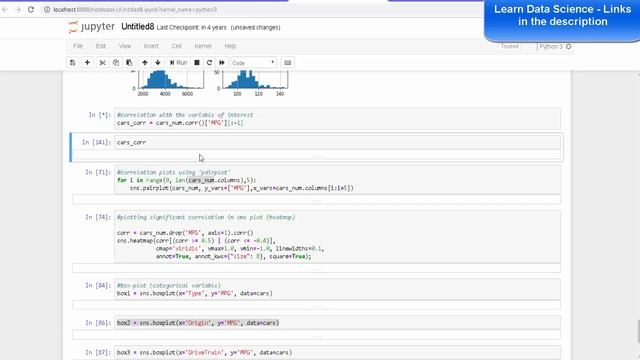Click the cars_corr input cell
Viewport: 640px width, 360px height.
[338, 142]
